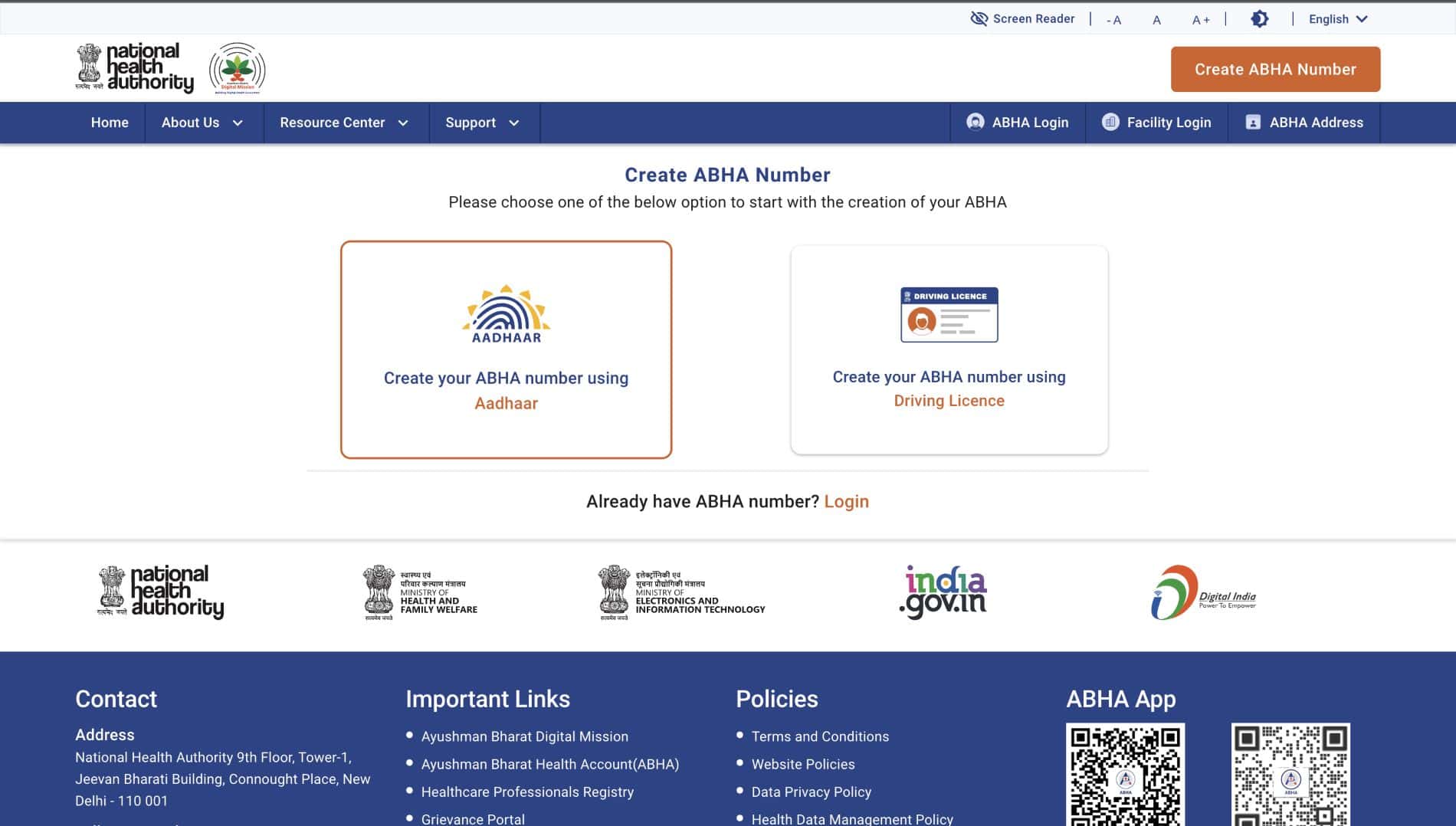Screen dimensions: 1456x826
Task: Open Ayushman Bharat Health Account(ABHA) link
Action: (550, 764)
